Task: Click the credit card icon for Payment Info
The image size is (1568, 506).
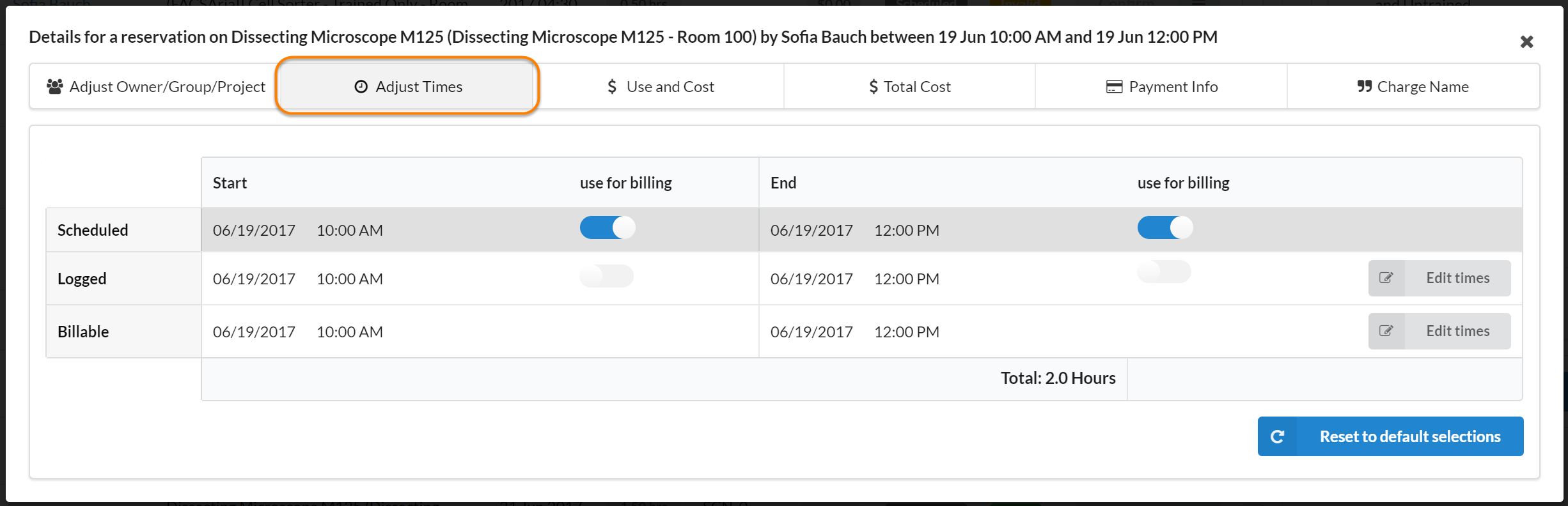Action: (1114, 86)
